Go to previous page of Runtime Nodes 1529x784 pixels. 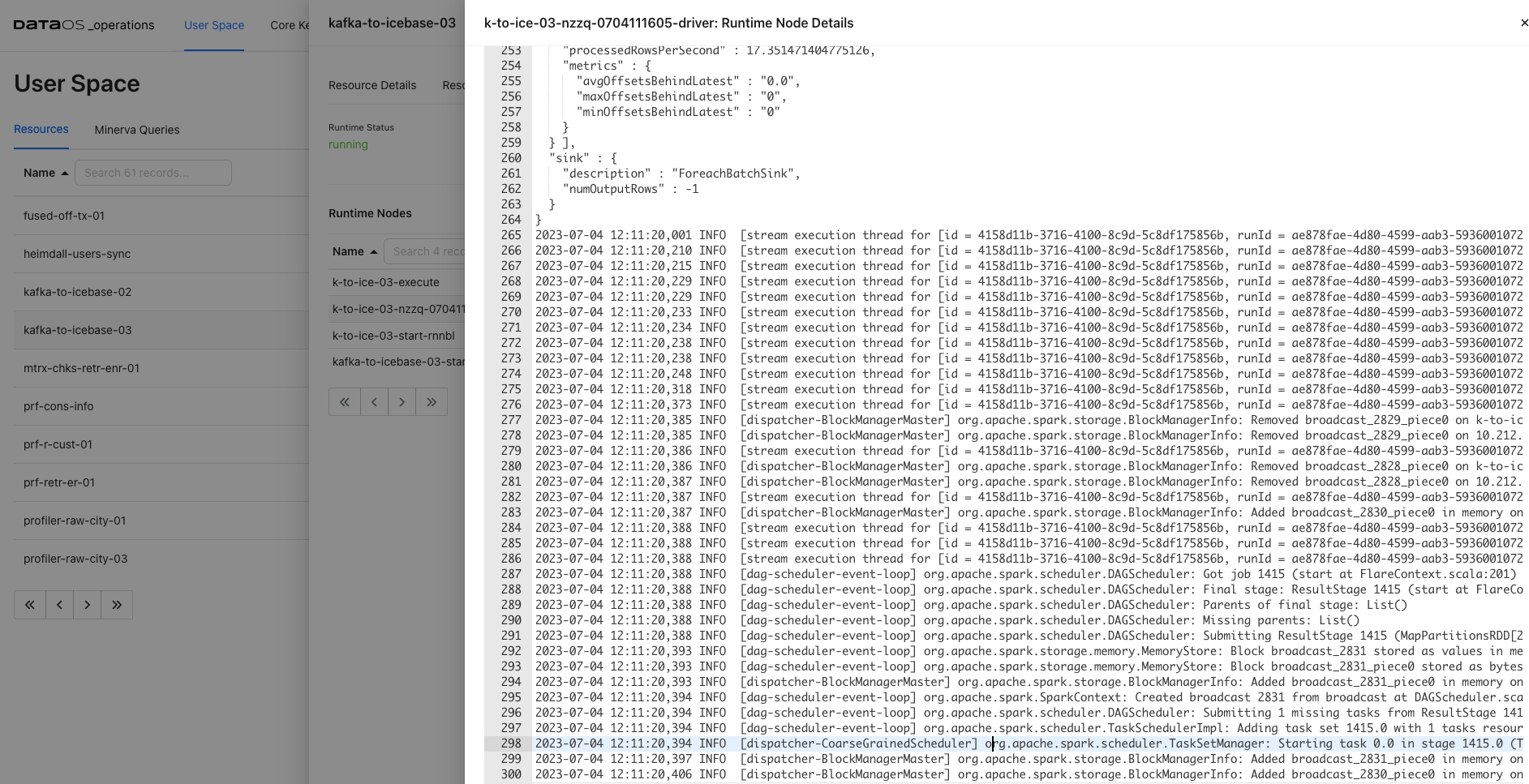pos(374,402)
